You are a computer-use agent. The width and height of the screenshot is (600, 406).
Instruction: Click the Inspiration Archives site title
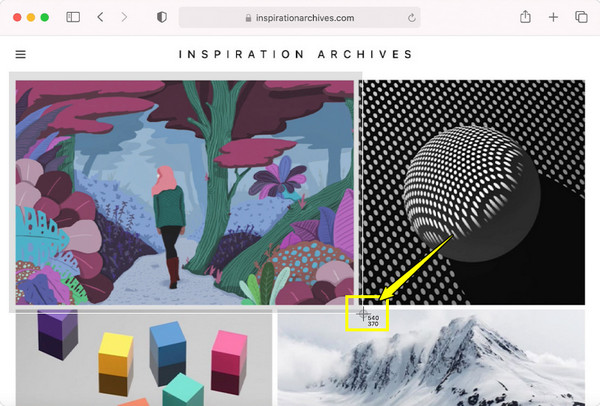point(296,54)
